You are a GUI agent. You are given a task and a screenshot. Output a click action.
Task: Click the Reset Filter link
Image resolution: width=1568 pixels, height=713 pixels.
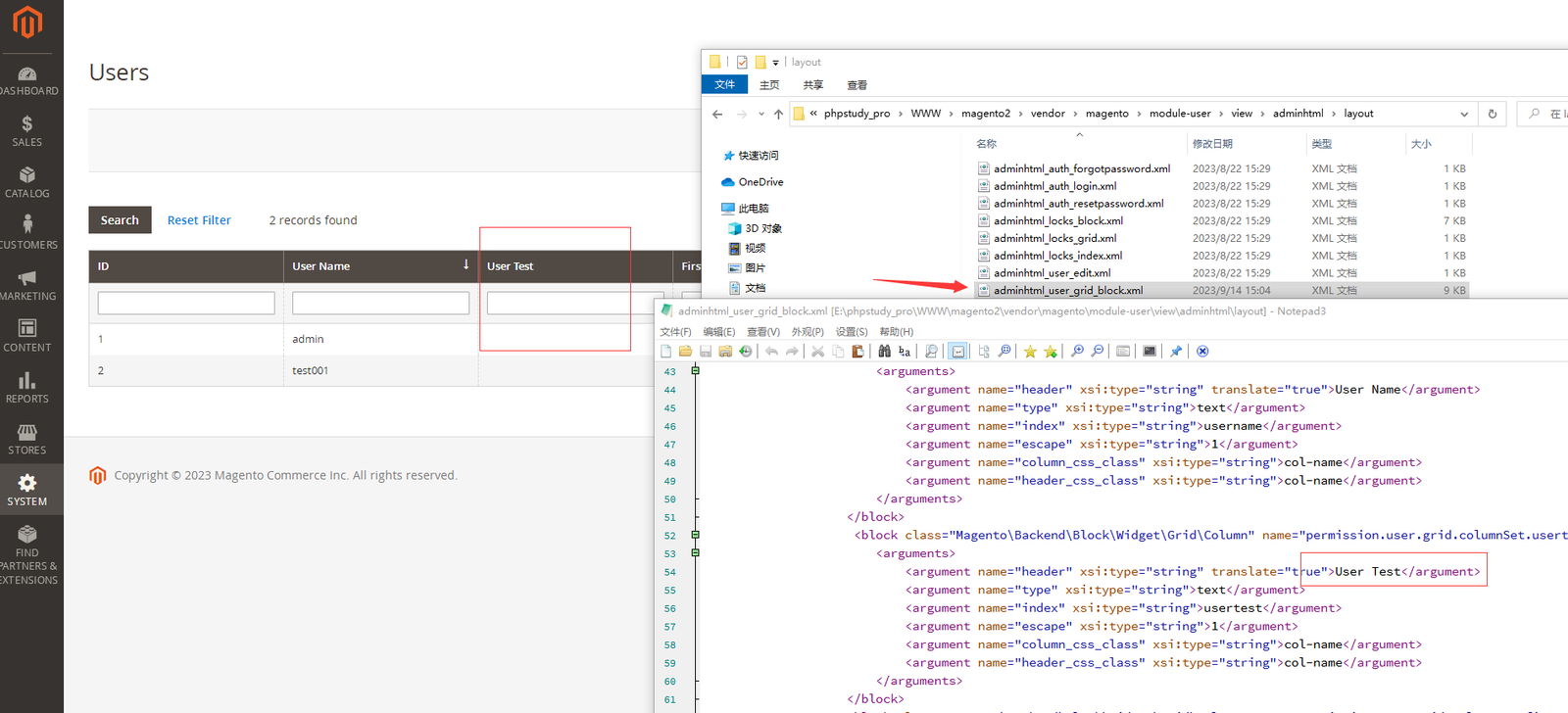point(199,220)
